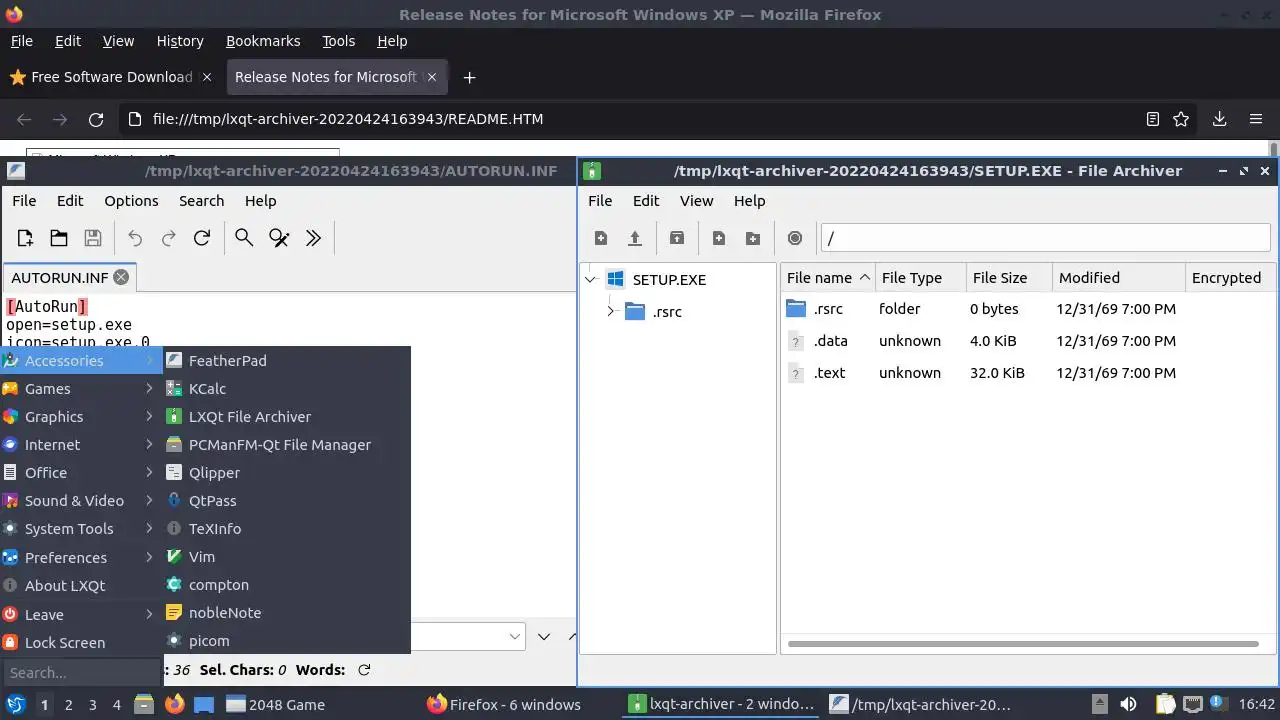This screenshot has height=720, width=1280.
Task: Open the Games submenu in start menu
Action: (x=81, y=389)
